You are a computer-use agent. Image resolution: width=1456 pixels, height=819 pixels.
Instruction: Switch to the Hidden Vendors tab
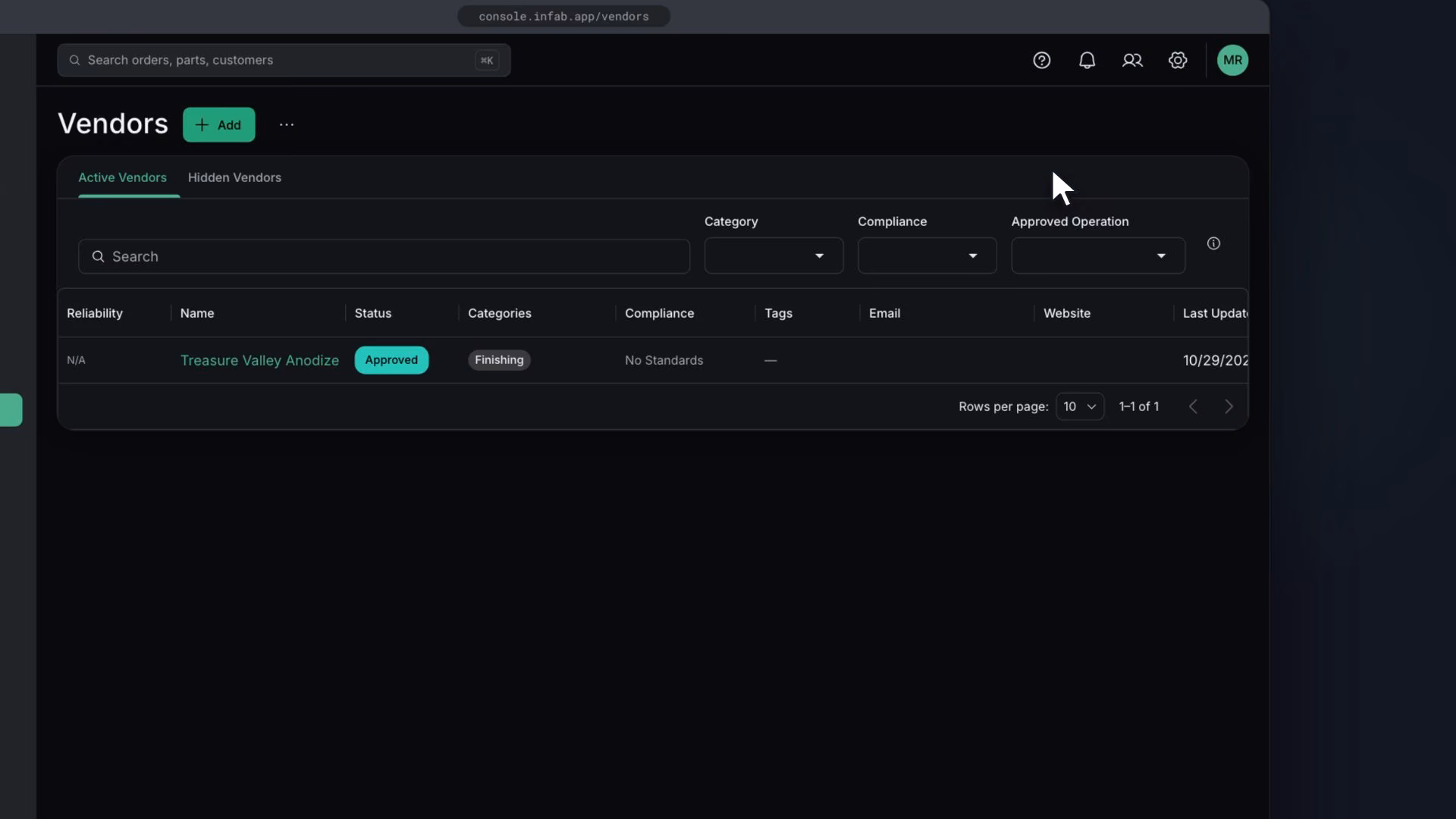pyautogui.click(x=234, y=177)
